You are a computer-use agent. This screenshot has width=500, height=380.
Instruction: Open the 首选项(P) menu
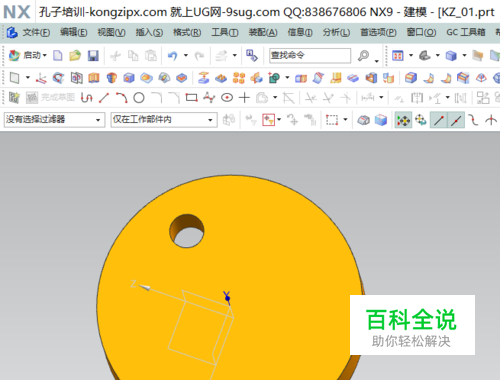(378, 33)
